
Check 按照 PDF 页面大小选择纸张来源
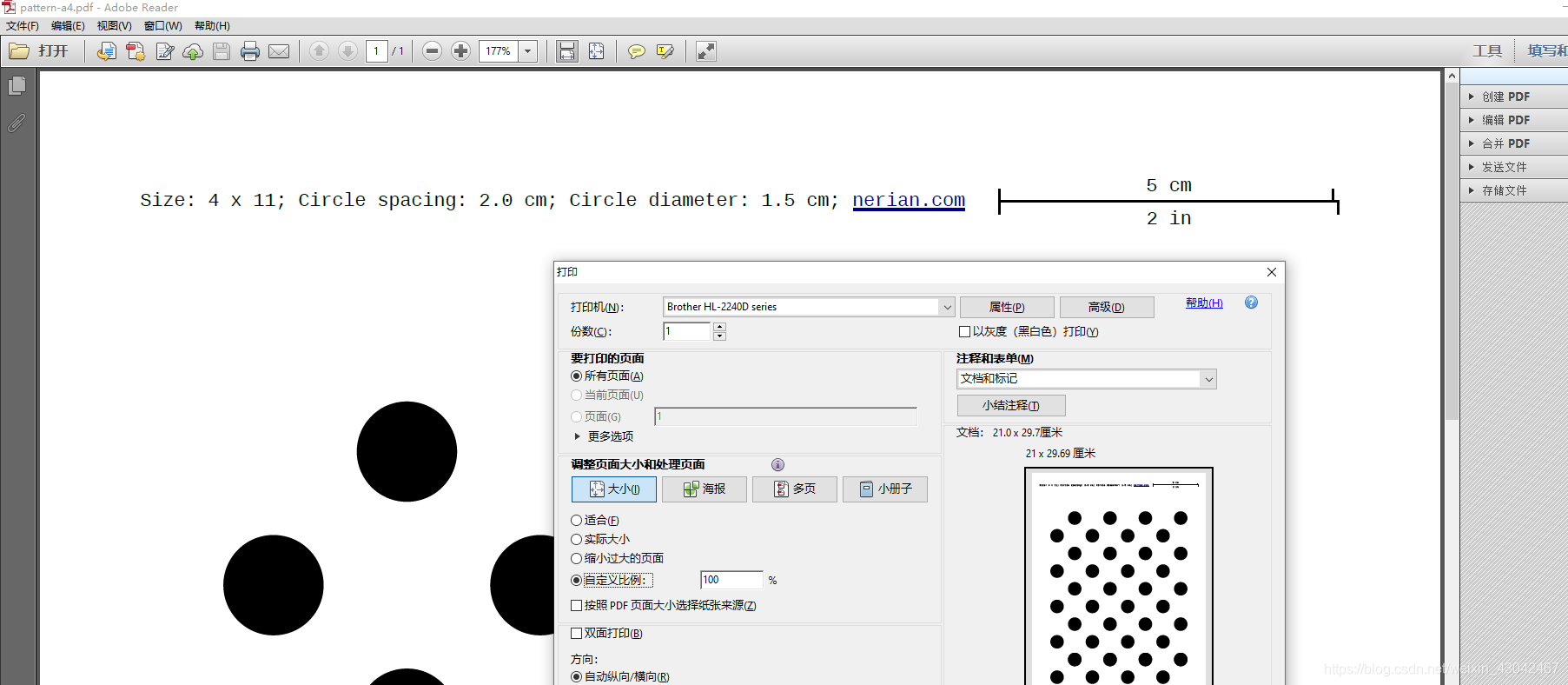click(x=576, y=606)
